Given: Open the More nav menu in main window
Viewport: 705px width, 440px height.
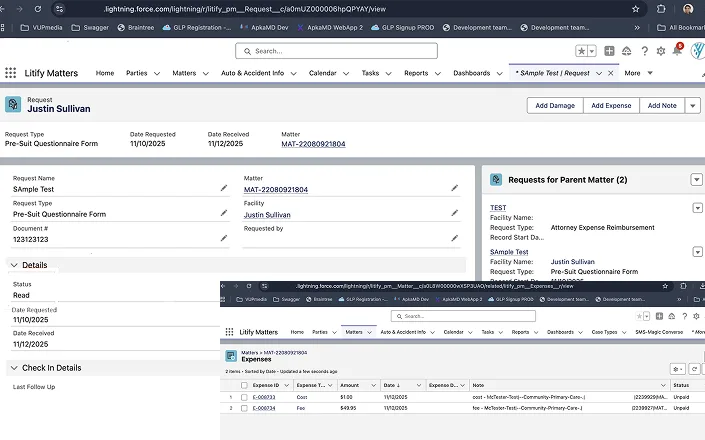Looking at the screenshot, I should (x=638, y=73).
